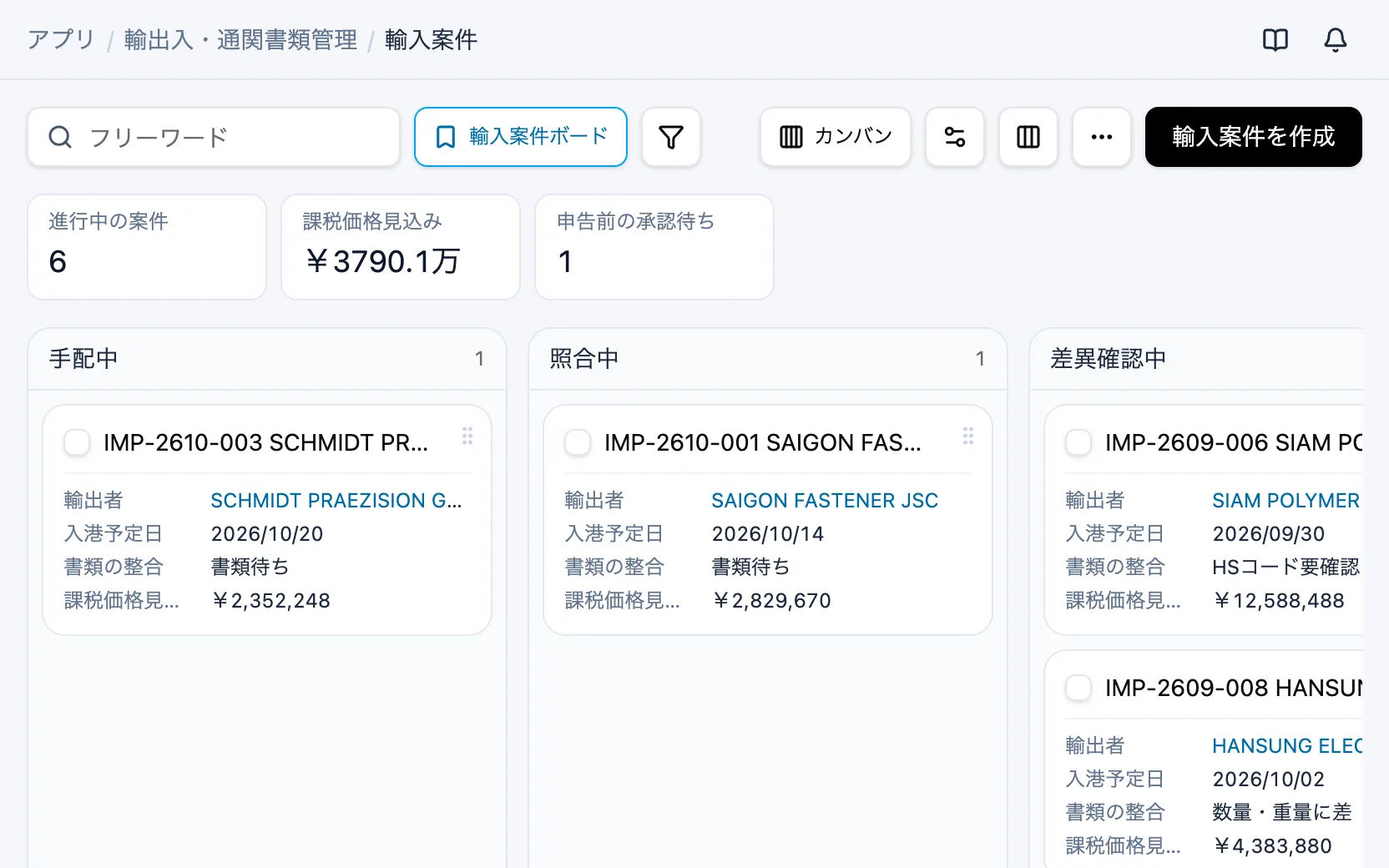Image resolution: width=1389 pixels, height=868 pixels.
Task: Open the more options ellipsis menu
Action: tap(1102, 137)
